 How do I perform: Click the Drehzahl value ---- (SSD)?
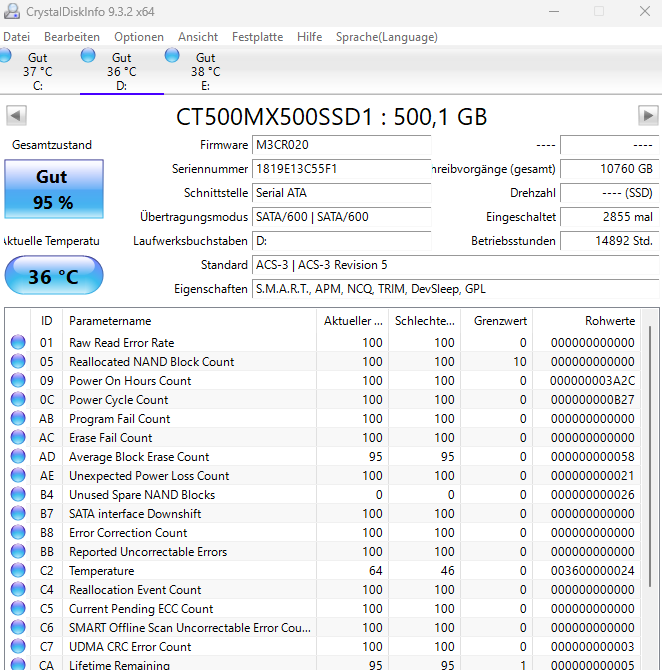coord(609,193)
